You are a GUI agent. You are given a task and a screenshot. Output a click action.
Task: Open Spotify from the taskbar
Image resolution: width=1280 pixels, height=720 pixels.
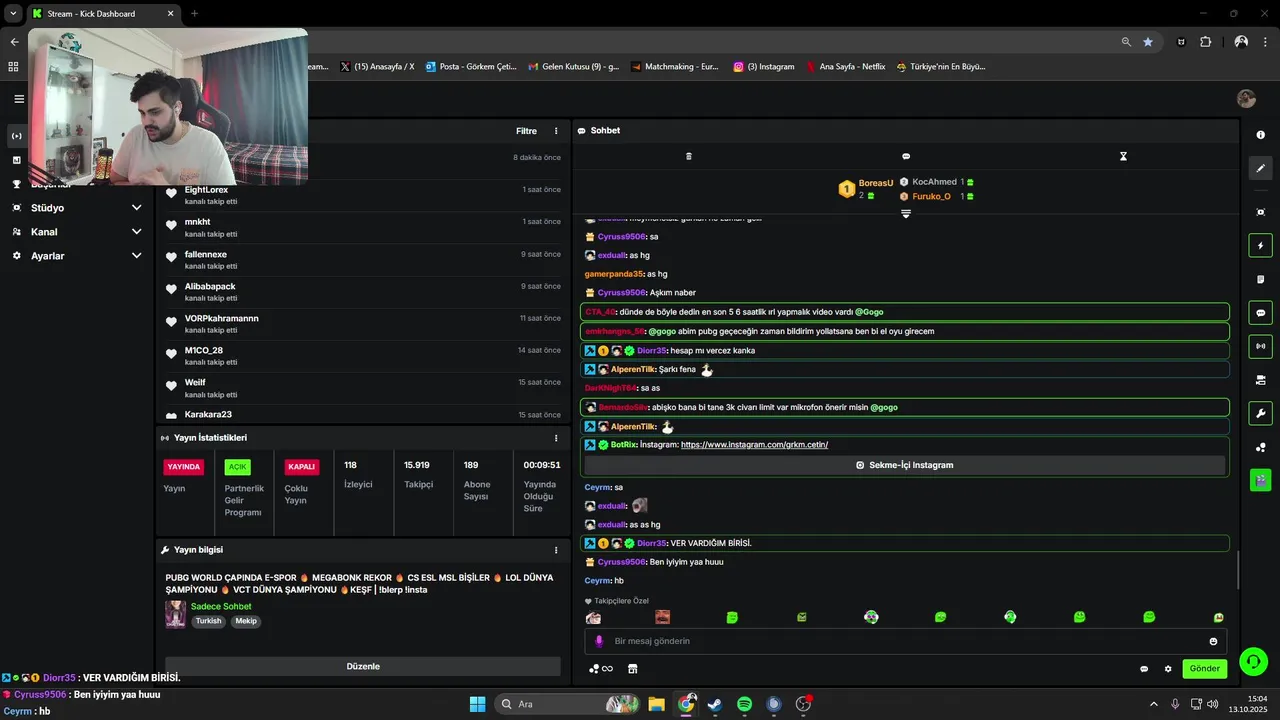744,704
